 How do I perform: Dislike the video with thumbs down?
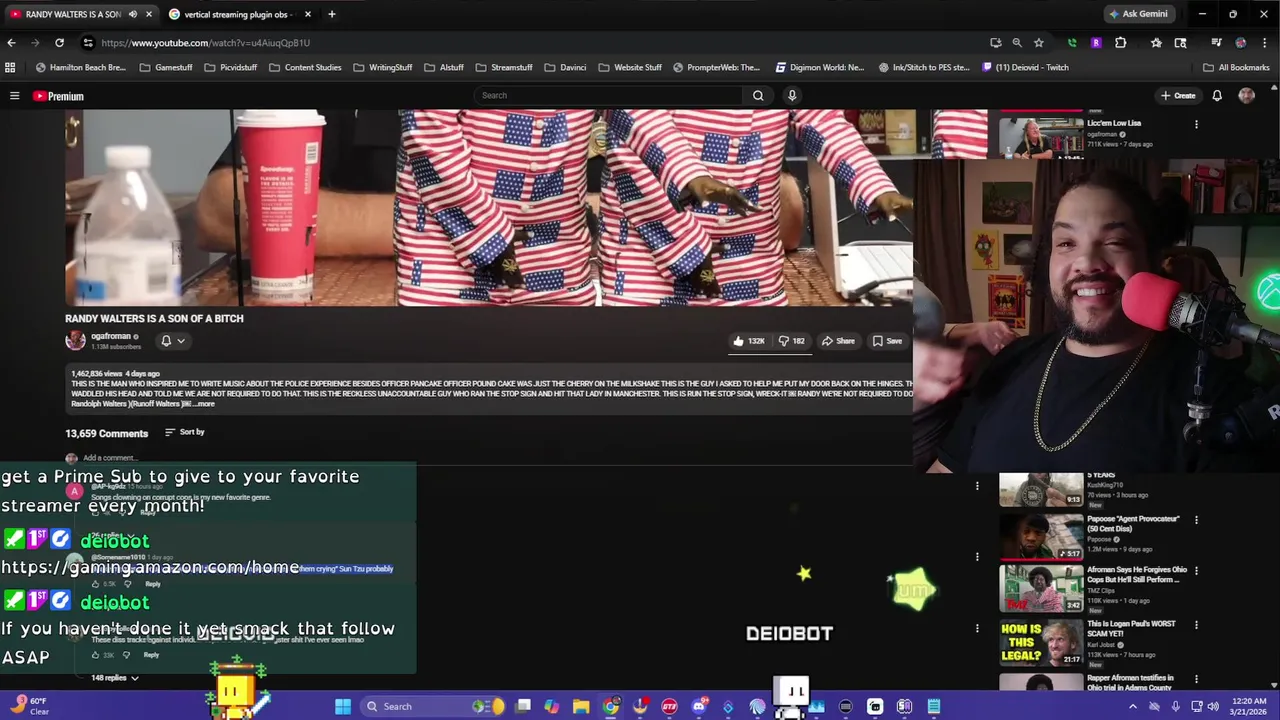click(792, 341)
